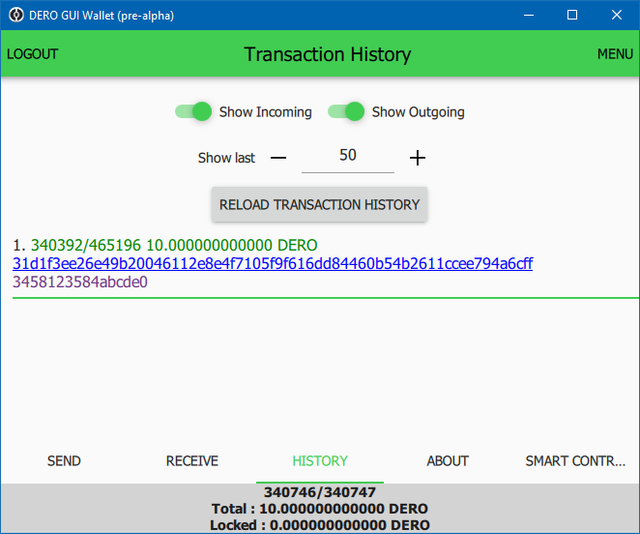Open the MENU in the header

pyautogui.click(x=615, y=54)
